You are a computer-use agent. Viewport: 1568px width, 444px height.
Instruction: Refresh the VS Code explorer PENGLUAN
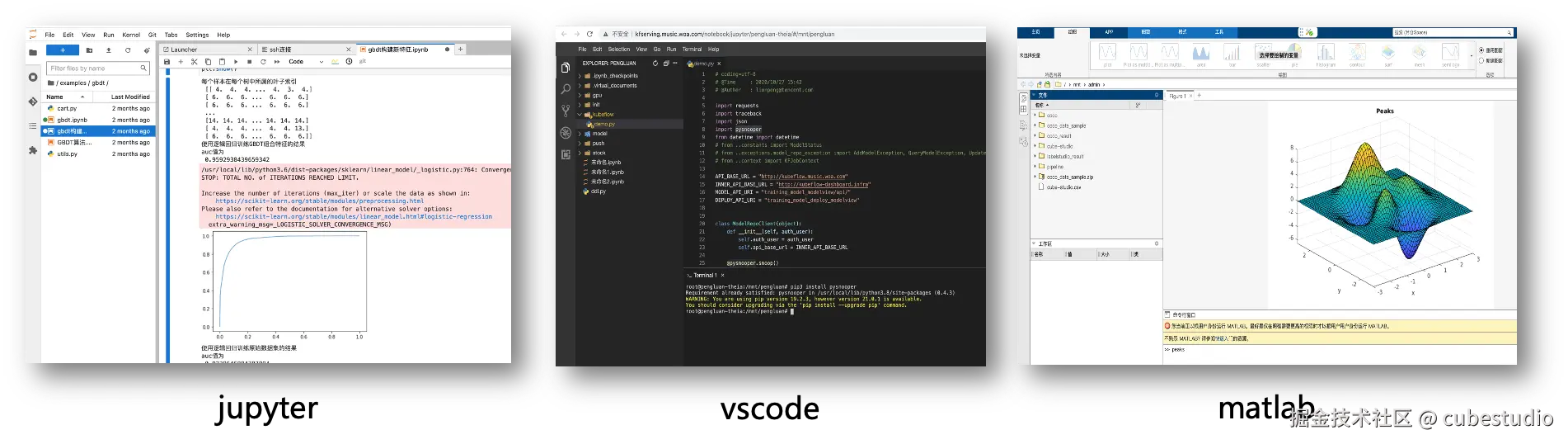pos(655,63)
